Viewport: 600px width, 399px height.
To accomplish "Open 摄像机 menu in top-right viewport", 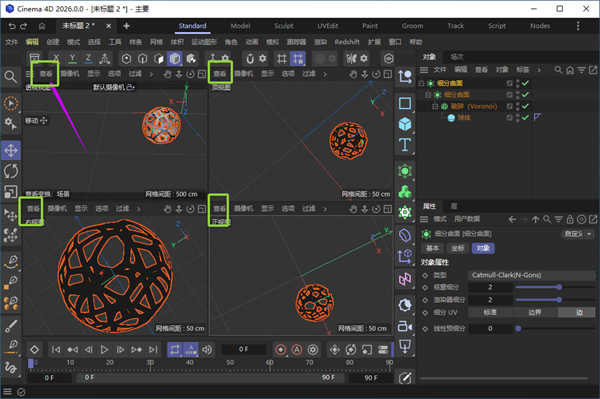I will tap(243, 74).
